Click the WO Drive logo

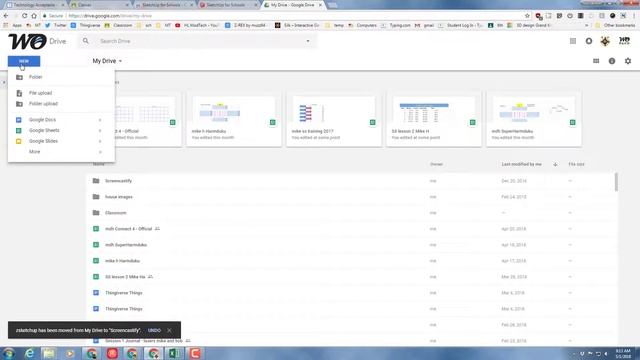point(37,41)
